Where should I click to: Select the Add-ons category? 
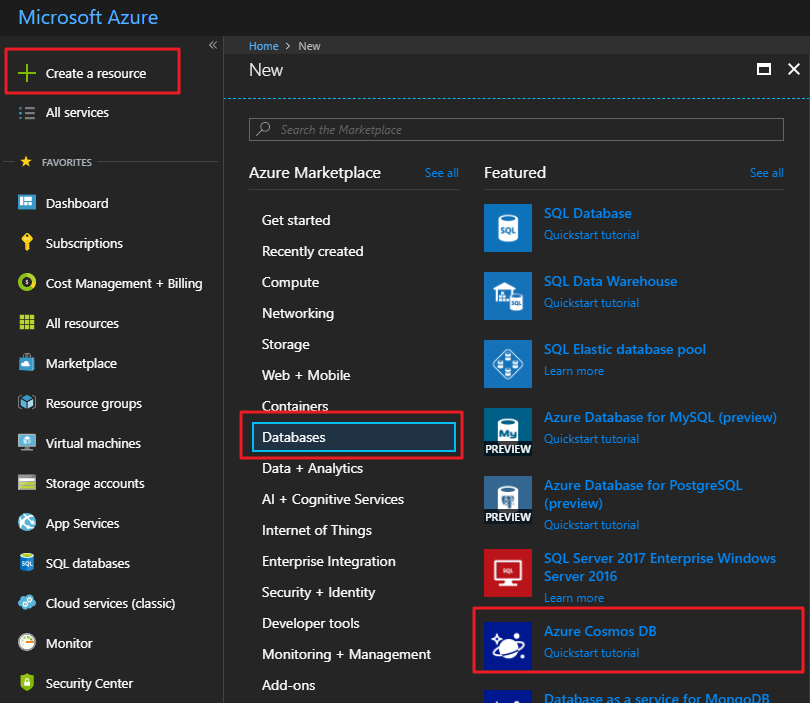288,685
